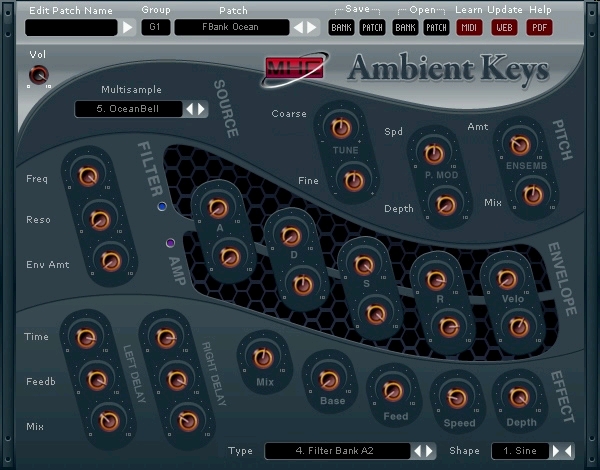
Task: Select previous patch with left arrow
Action: (x=298, y=27)
